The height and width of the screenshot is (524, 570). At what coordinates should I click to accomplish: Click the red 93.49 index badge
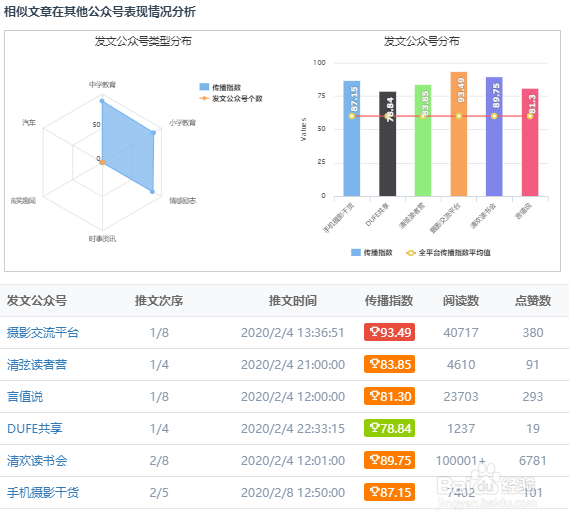click(x=389, y=332)
